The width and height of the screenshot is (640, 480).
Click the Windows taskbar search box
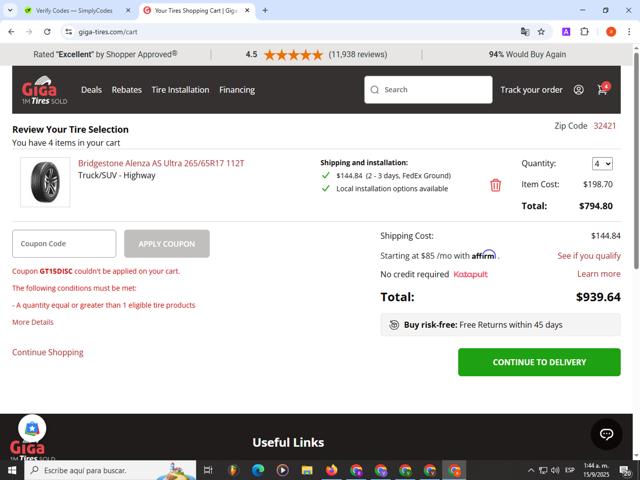tap(110, 470)
